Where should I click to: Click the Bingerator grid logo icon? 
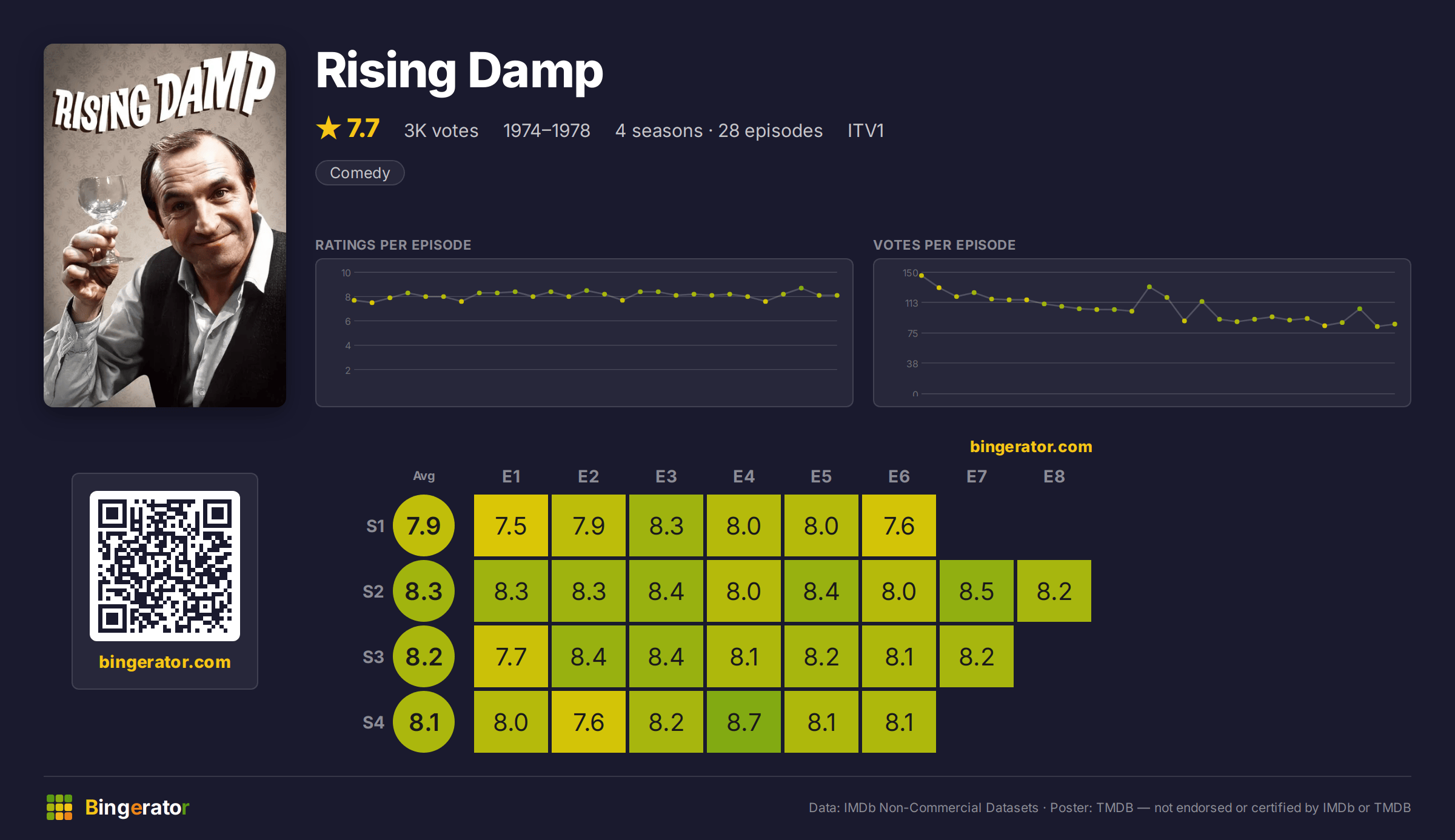coord(59,807)
